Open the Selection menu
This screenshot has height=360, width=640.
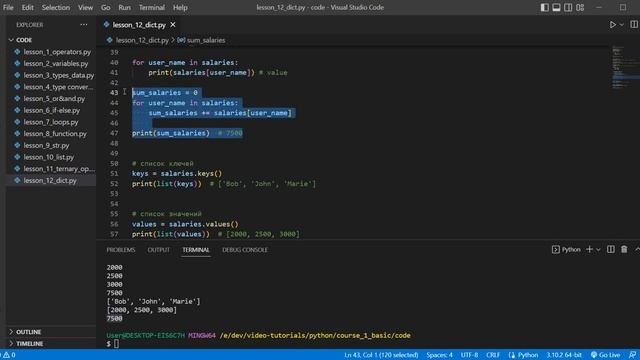56,7
